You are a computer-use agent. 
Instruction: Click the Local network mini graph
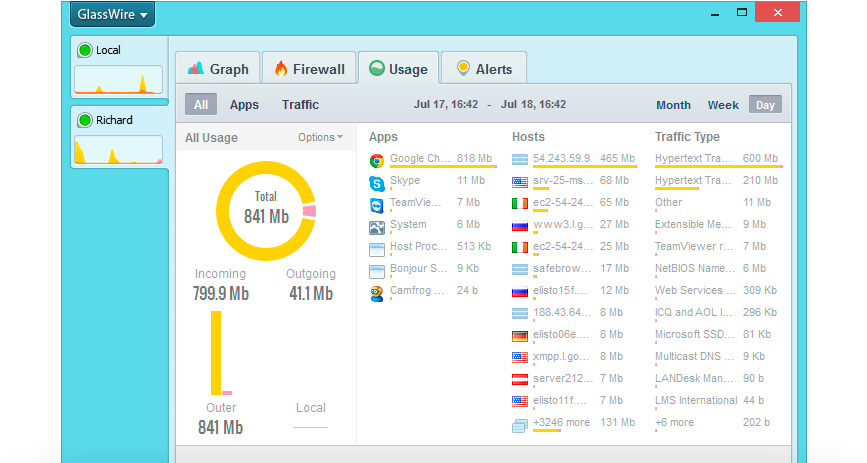pos(118,79)
